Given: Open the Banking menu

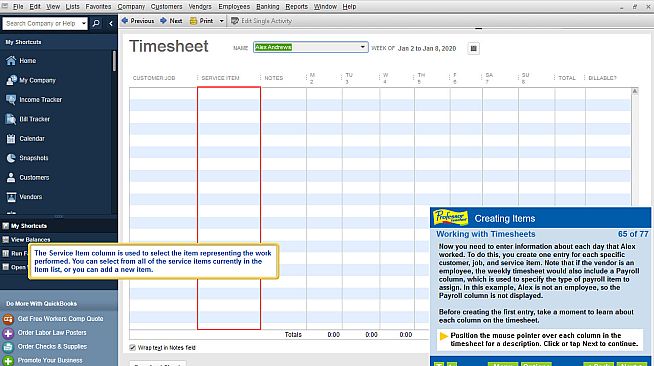Looking at the screenshot, I should coord(268,7).
